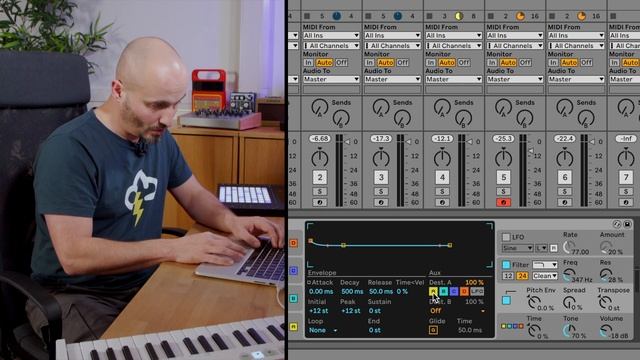Click the four-color oscillator squares icon by Time knob
Screen dimensions: 640x360
point(512,326)
